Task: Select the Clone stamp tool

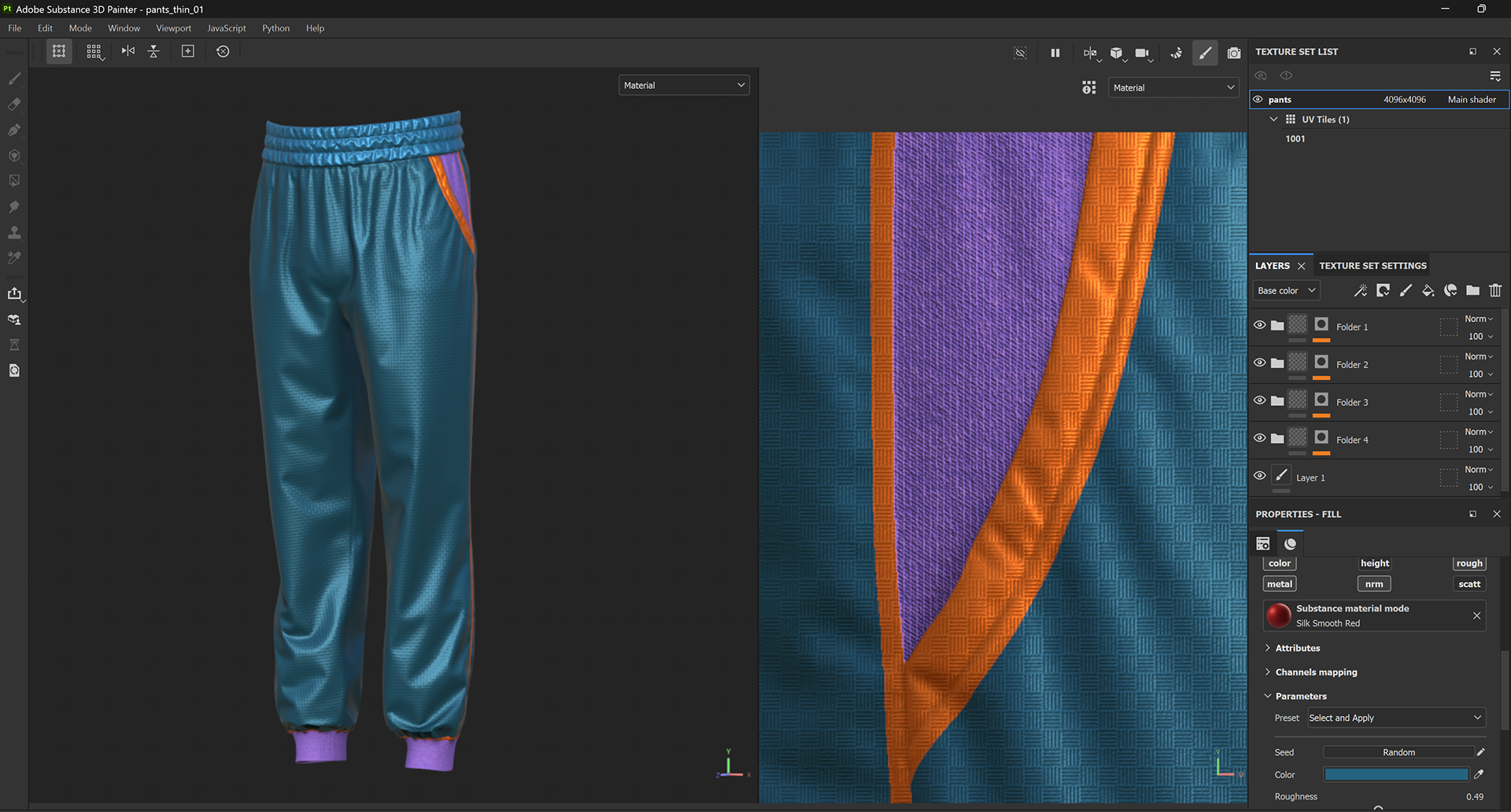Action: [x=14, y=233]
